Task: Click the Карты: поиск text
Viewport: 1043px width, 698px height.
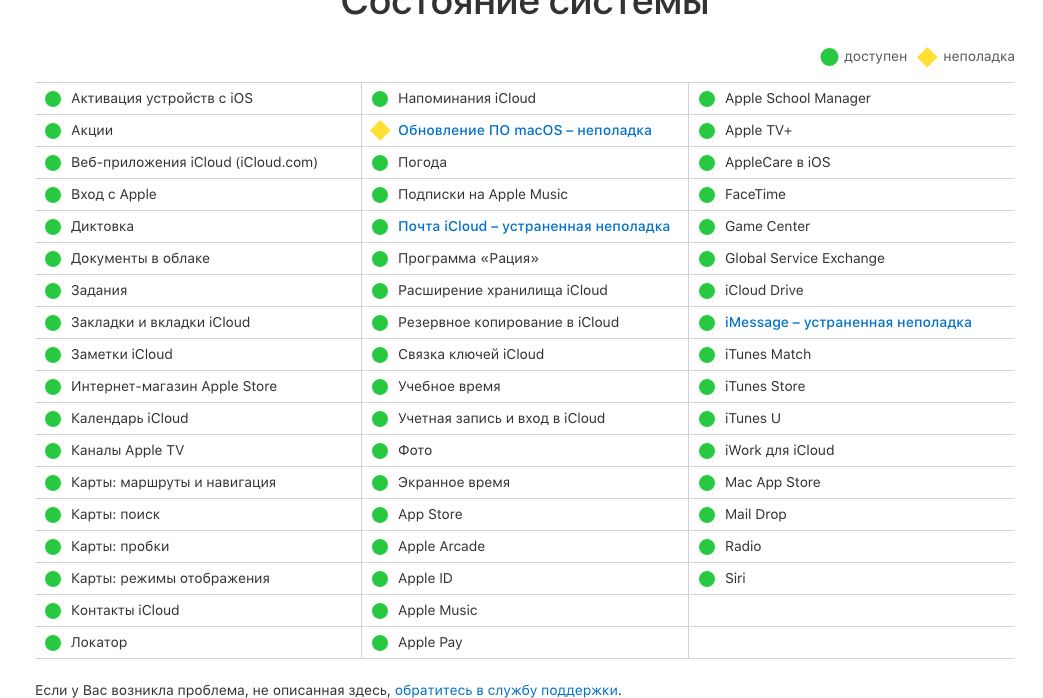Action: click(116, 514)
